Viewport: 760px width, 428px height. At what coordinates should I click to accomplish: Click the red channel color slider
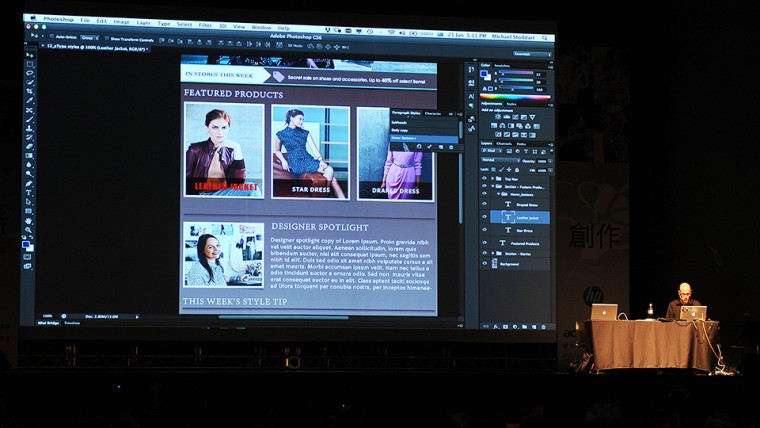pos(516,73)
